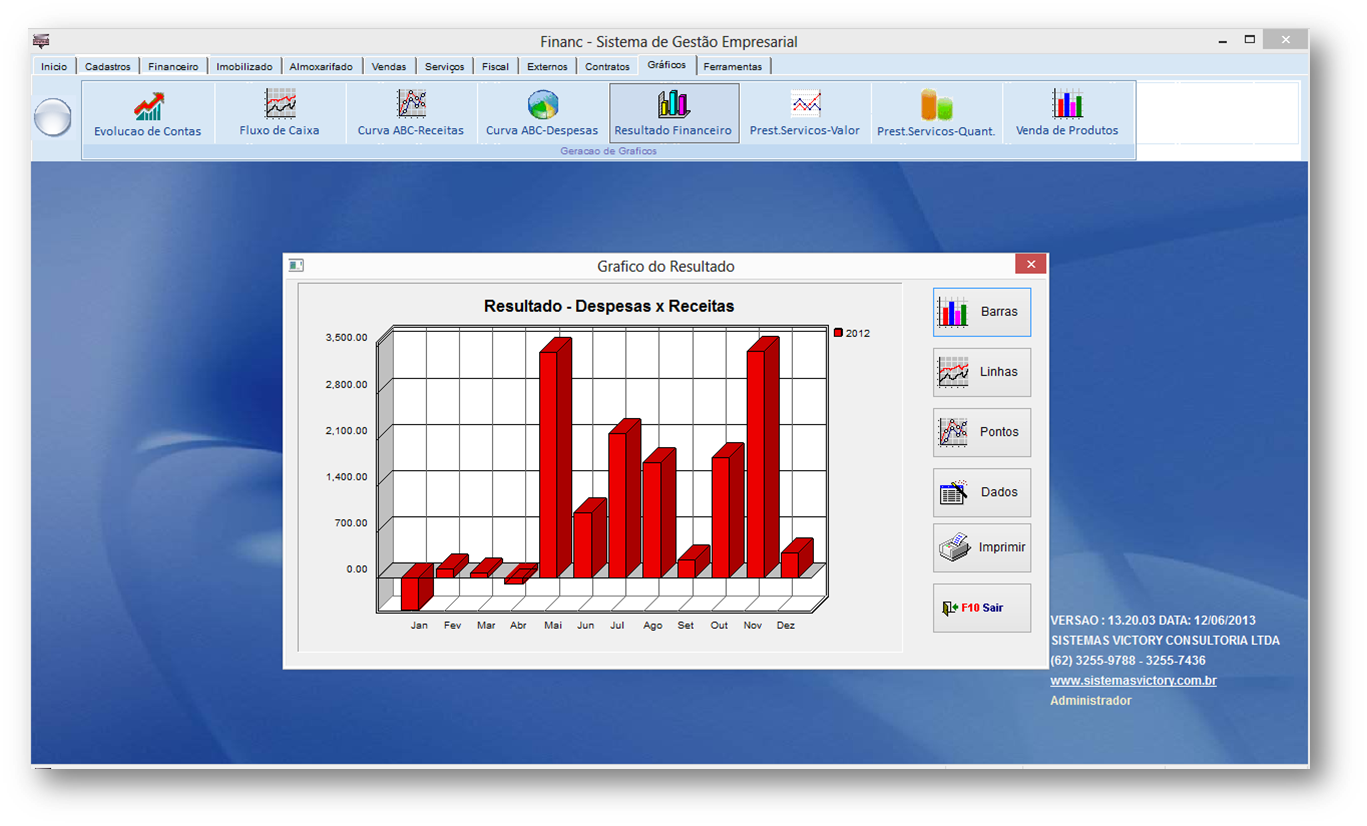Display chart as Pontos

coord(981,432)
